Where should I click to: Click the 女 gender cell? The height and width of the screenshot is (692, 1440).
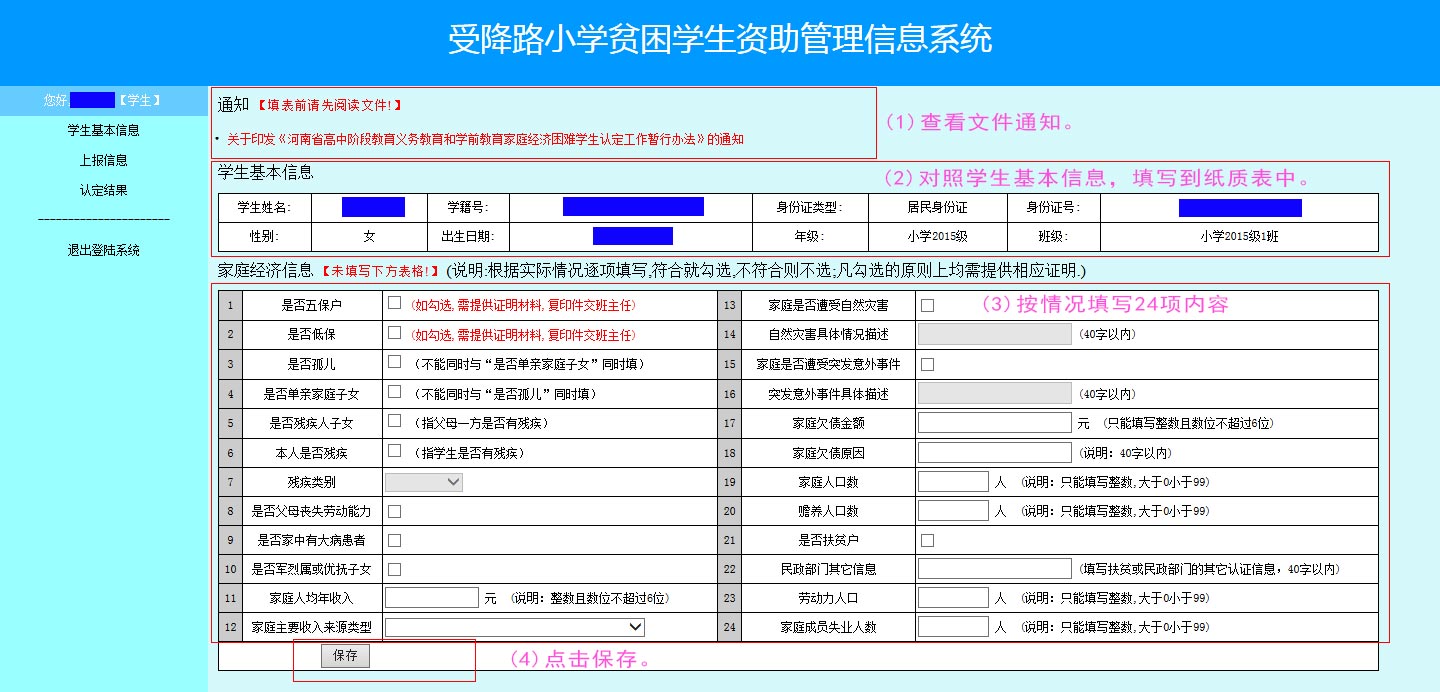point(369,237)
